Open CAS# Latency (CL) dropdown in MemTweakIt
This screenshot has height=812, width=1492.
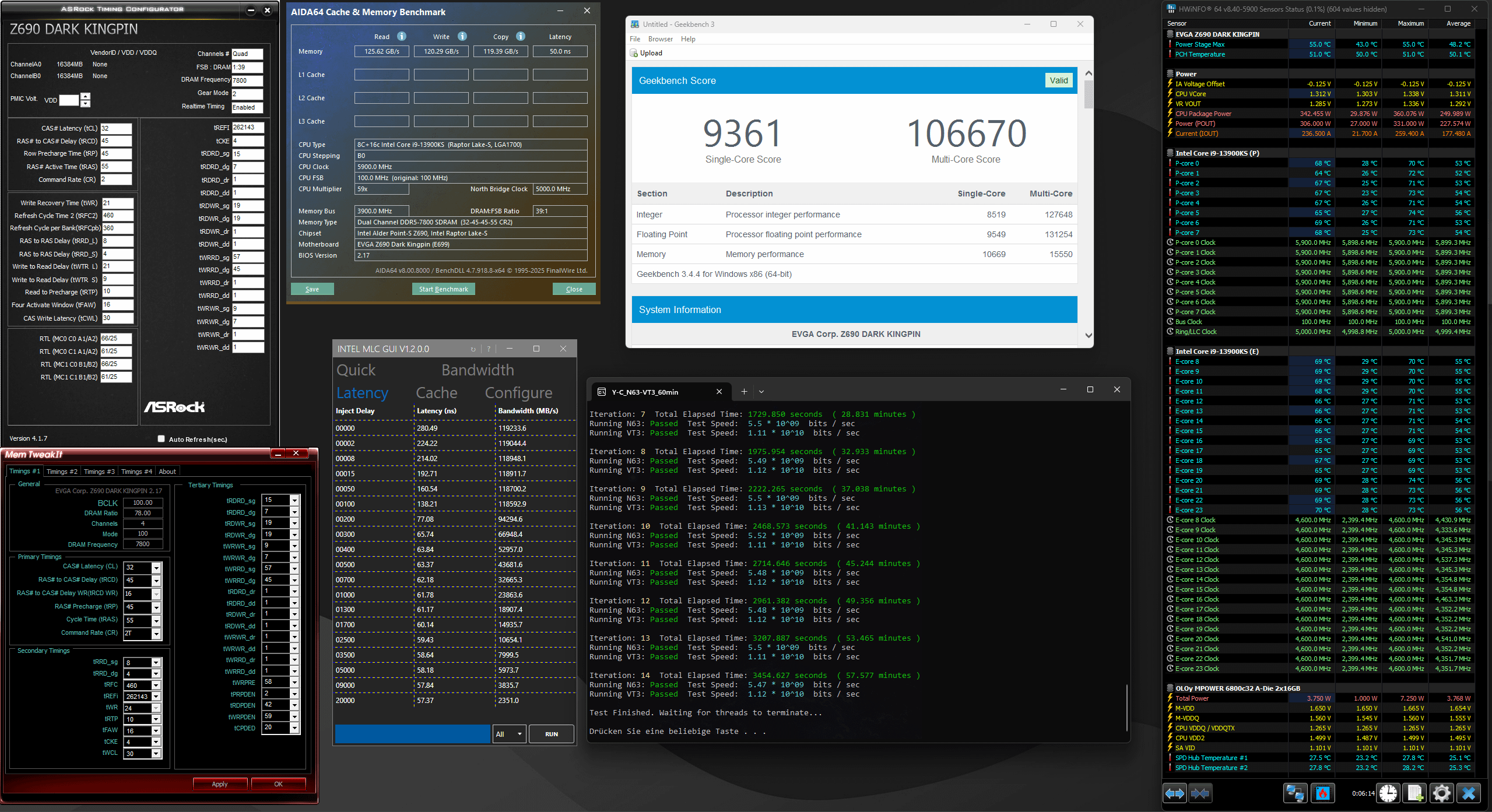(156, 567)
